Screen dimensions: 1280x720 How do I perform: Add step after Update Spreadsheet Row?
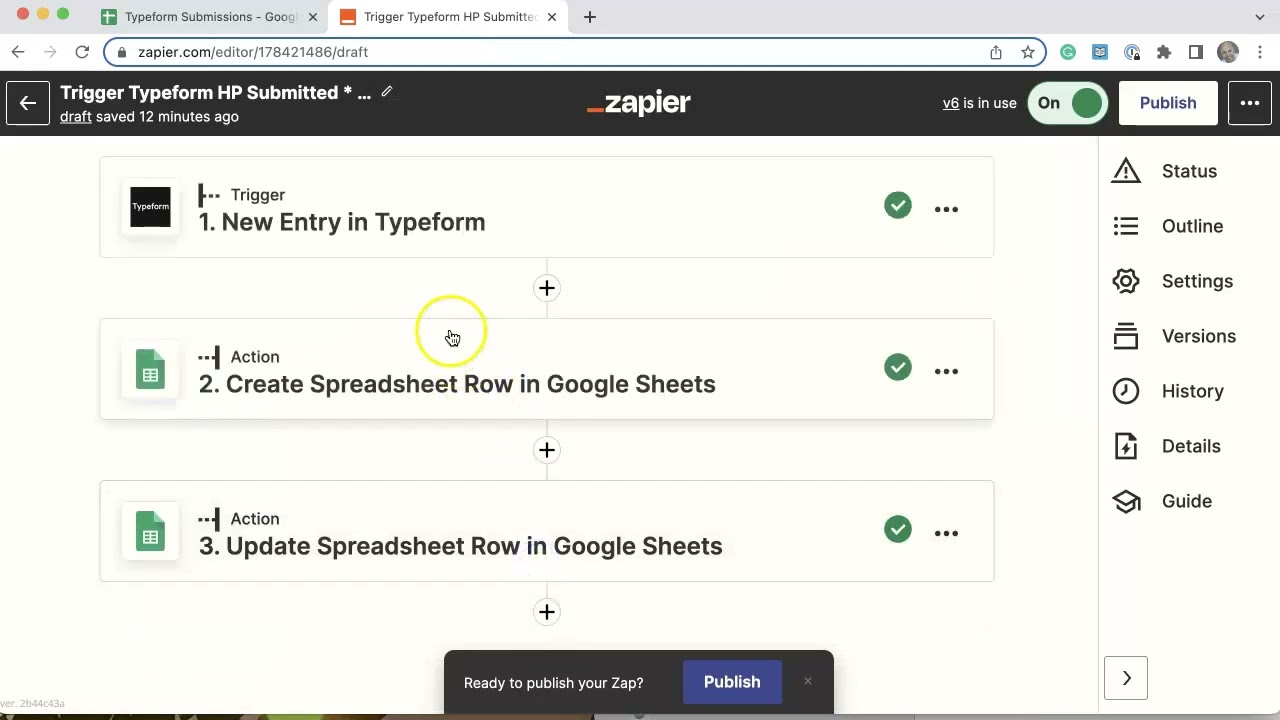pos(547,612)
